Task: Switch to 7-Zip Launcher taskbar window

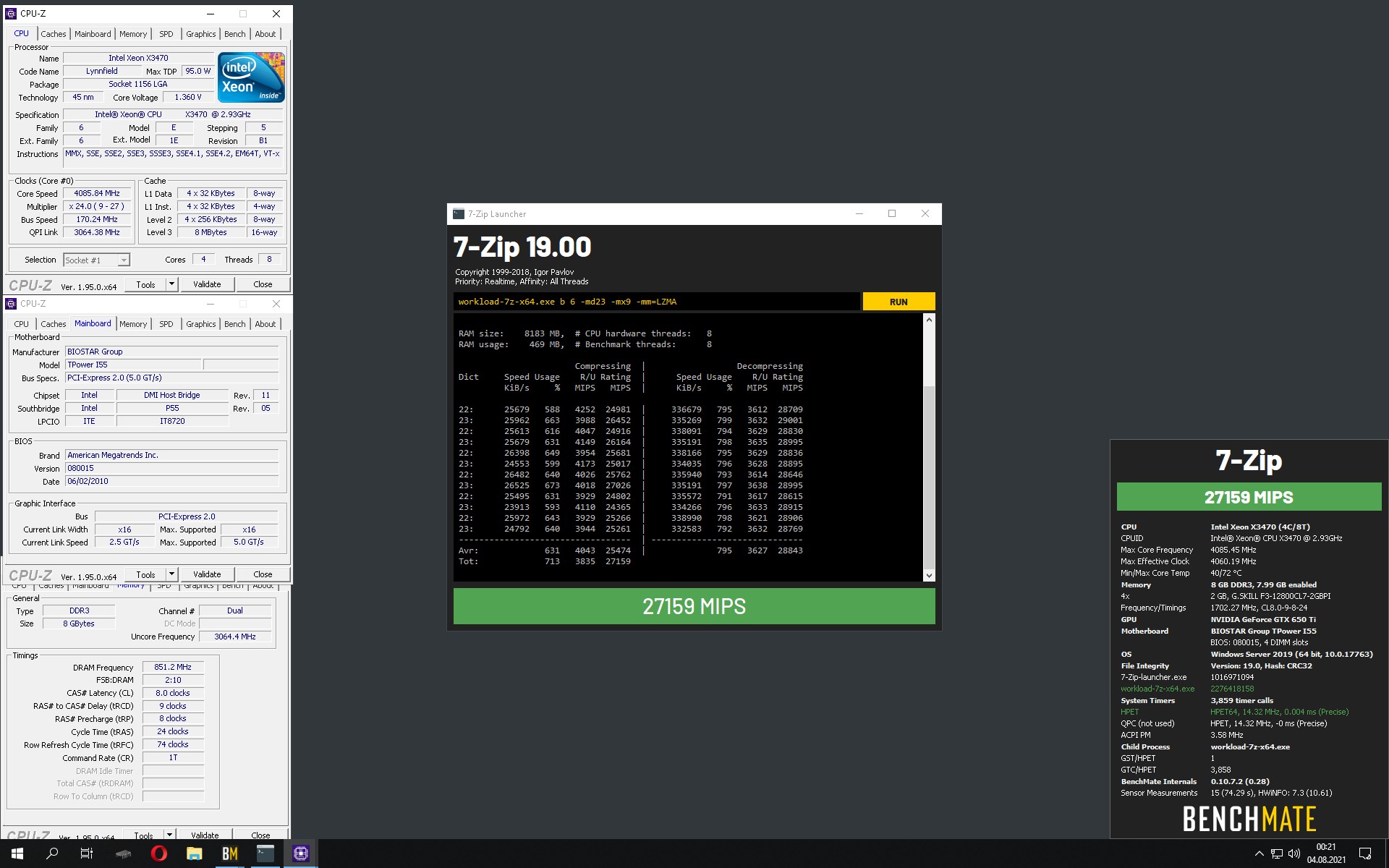Action: tap(265, 854)
